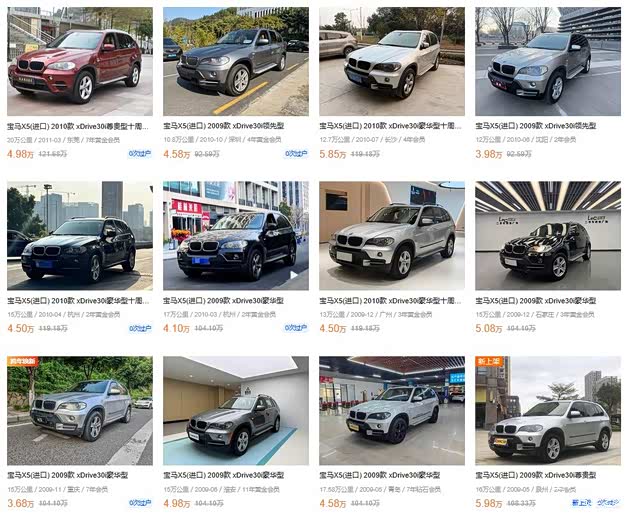Open title link of 3.98万 Shenyang X5 listing
Screen dimensions: 630x514
536,126
